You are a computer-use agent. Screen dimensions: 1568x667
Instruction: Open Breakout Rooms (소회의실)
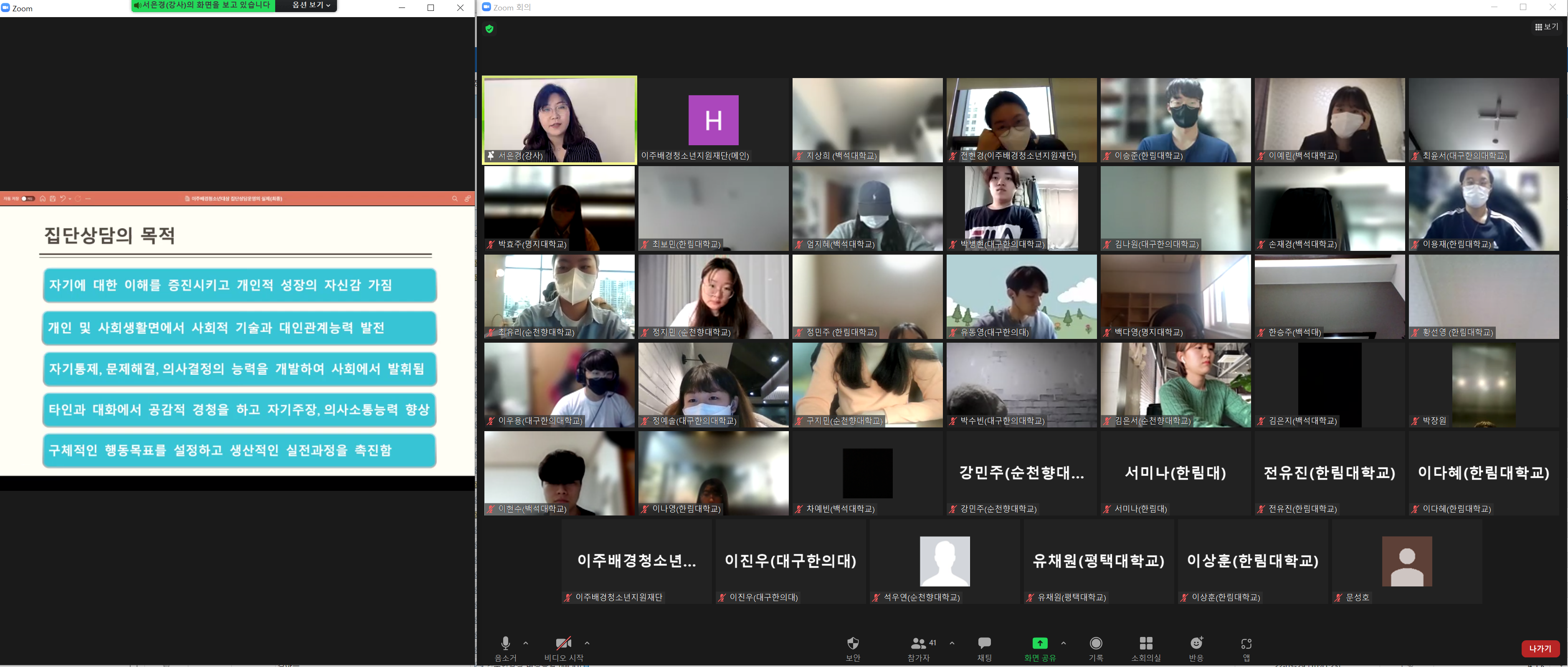click(1145, 644)
